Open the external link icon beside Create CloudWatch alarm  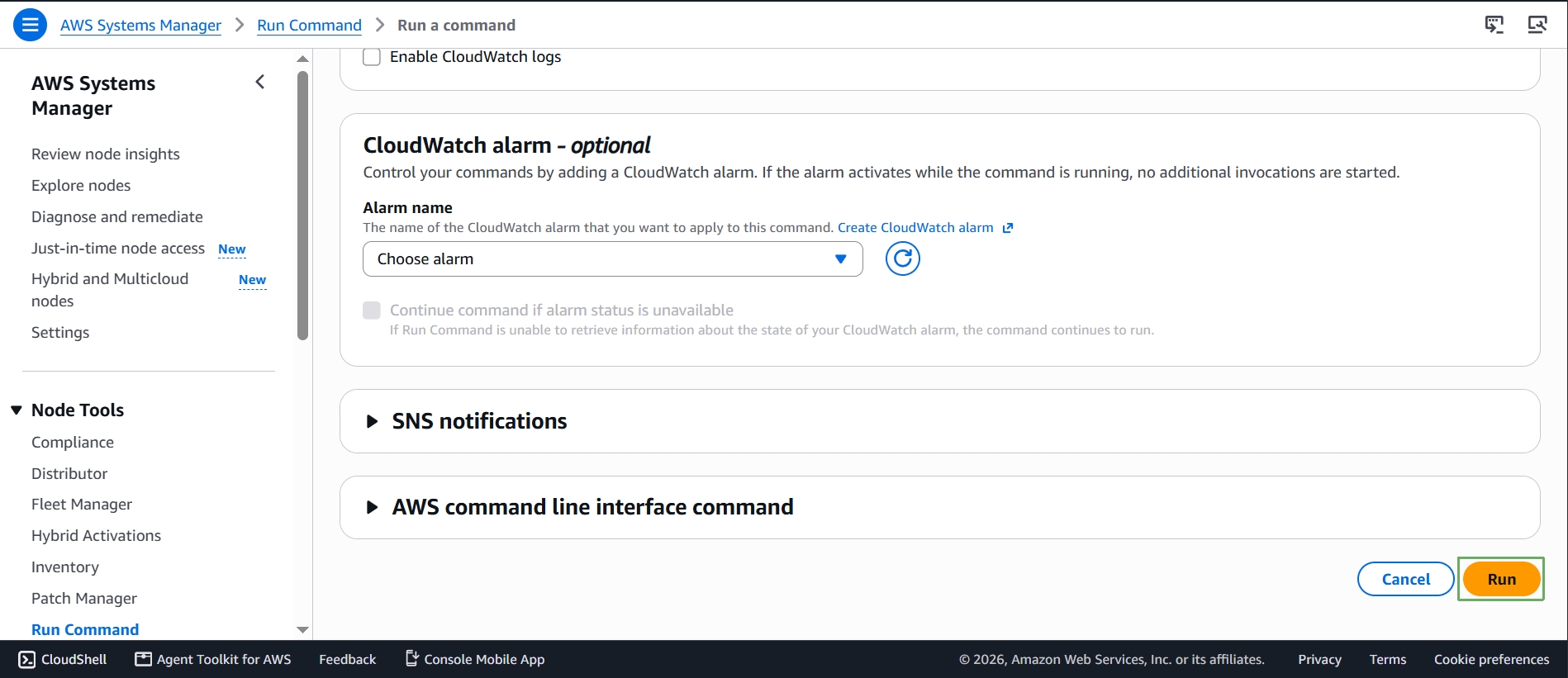click(1008, 228)
